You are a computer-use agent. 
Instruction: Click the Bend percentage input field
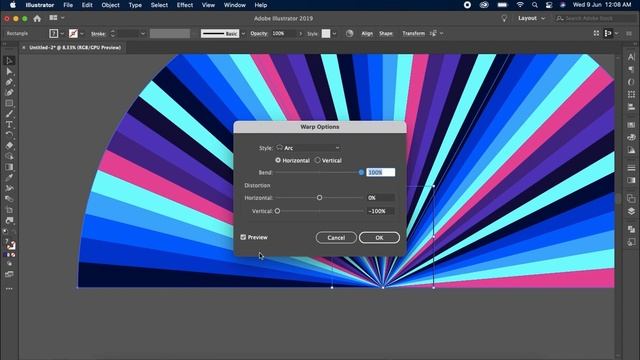tap(380, 172)
